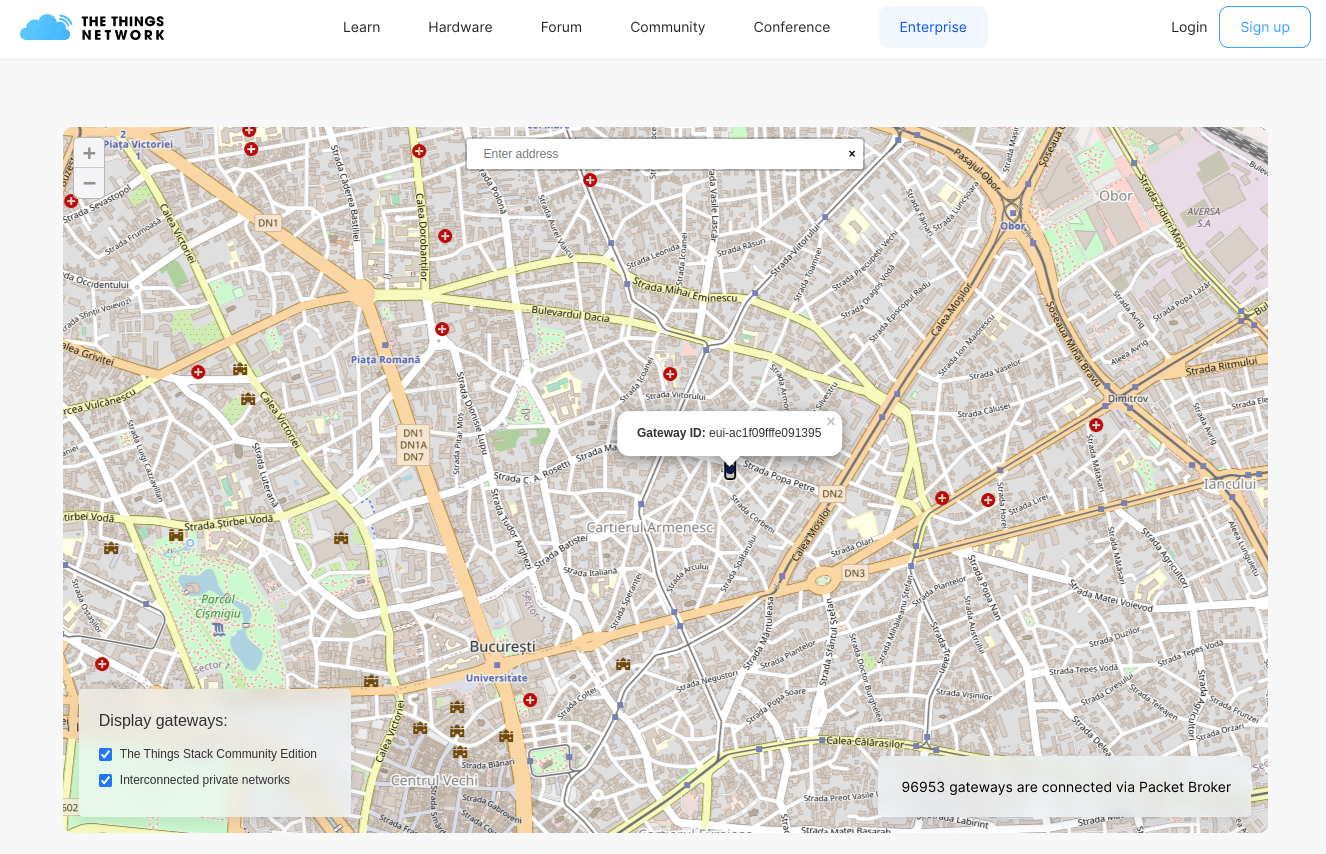Viewport: 1326px width, 854px height.
Task: Open the Conference link
Action: click(x=791, y=27)
